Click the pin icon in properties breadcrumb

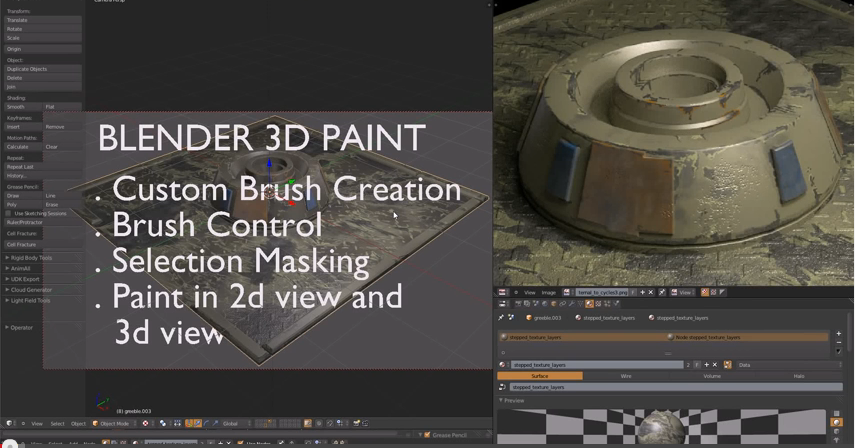501,318
